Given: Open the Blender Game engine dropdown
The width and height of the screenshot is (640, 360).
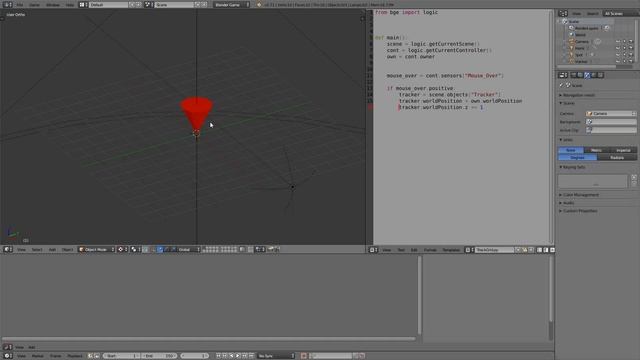Looking at the screenshot, I should pyautogui.click(x=231, y=4).
